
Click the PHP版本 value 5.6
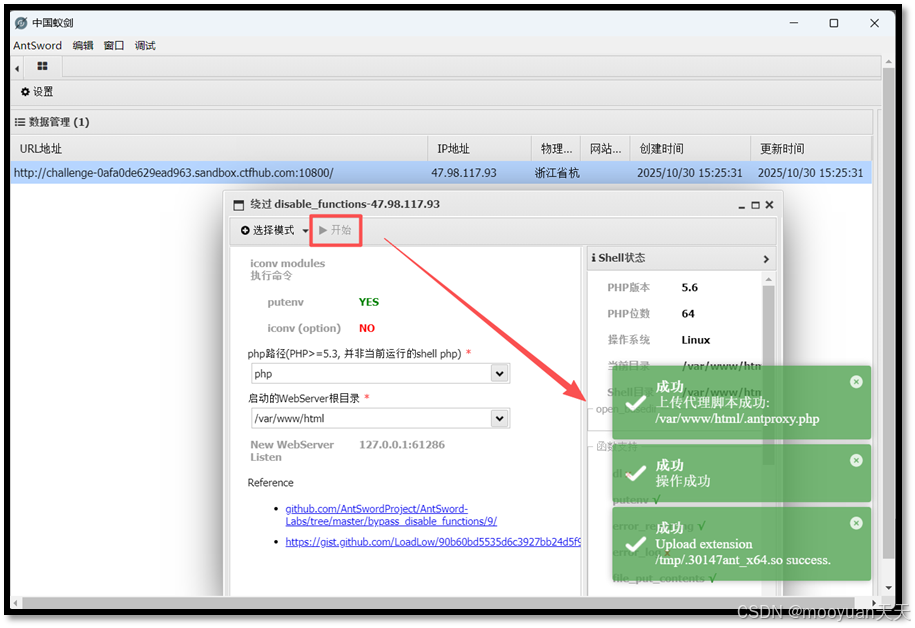690,288
